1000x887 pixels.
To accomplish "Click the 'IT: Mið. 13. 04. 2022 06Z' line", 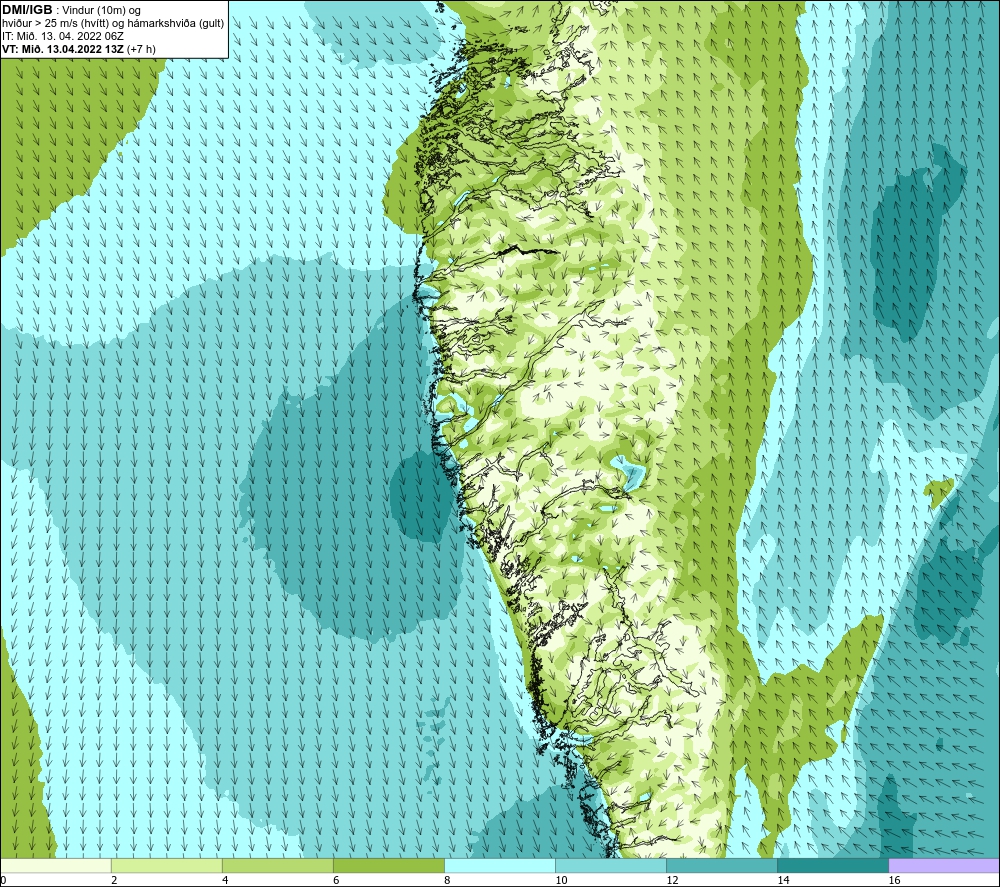I will point(62,36).
